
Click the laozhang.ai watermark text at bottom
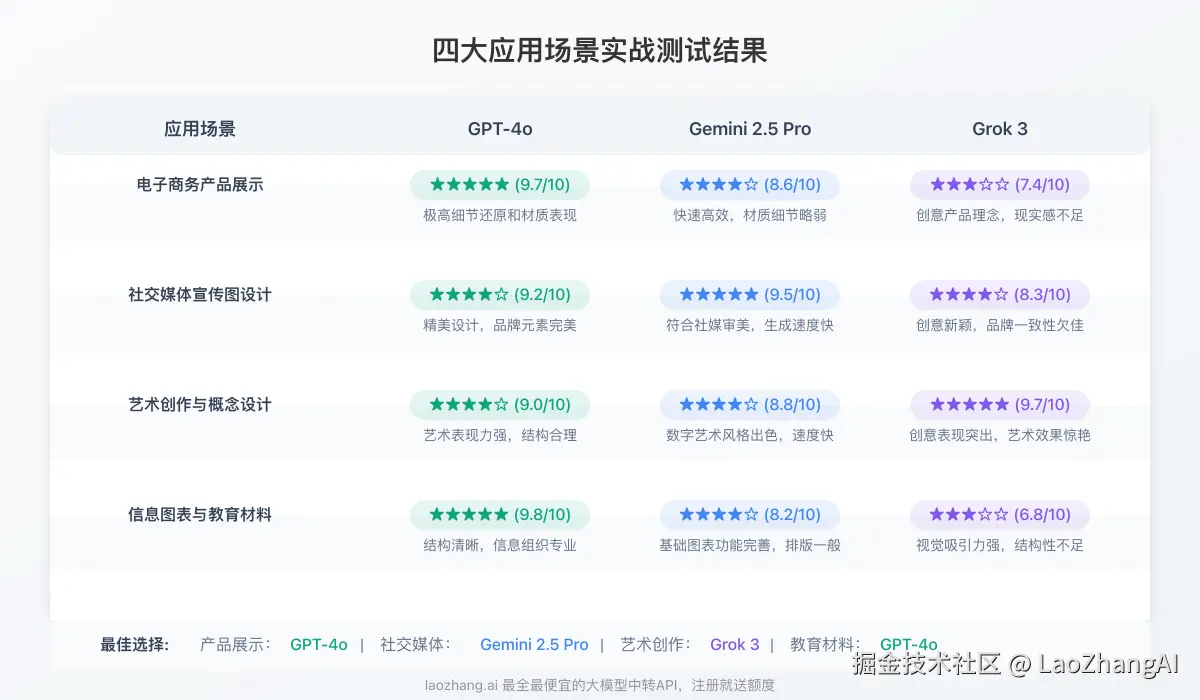600,685
